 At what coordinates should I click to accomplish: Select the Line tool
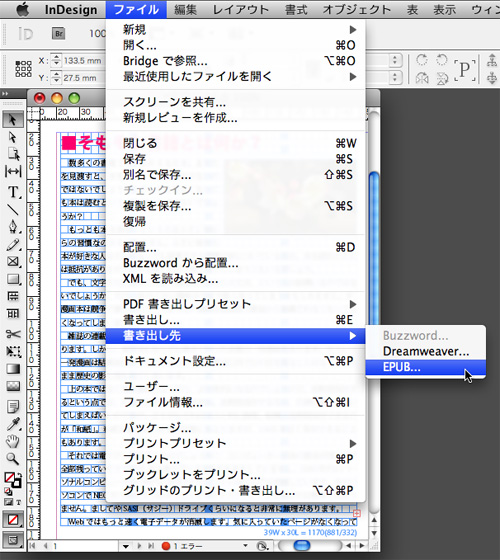pyautogui.click(x=13, y=209)
